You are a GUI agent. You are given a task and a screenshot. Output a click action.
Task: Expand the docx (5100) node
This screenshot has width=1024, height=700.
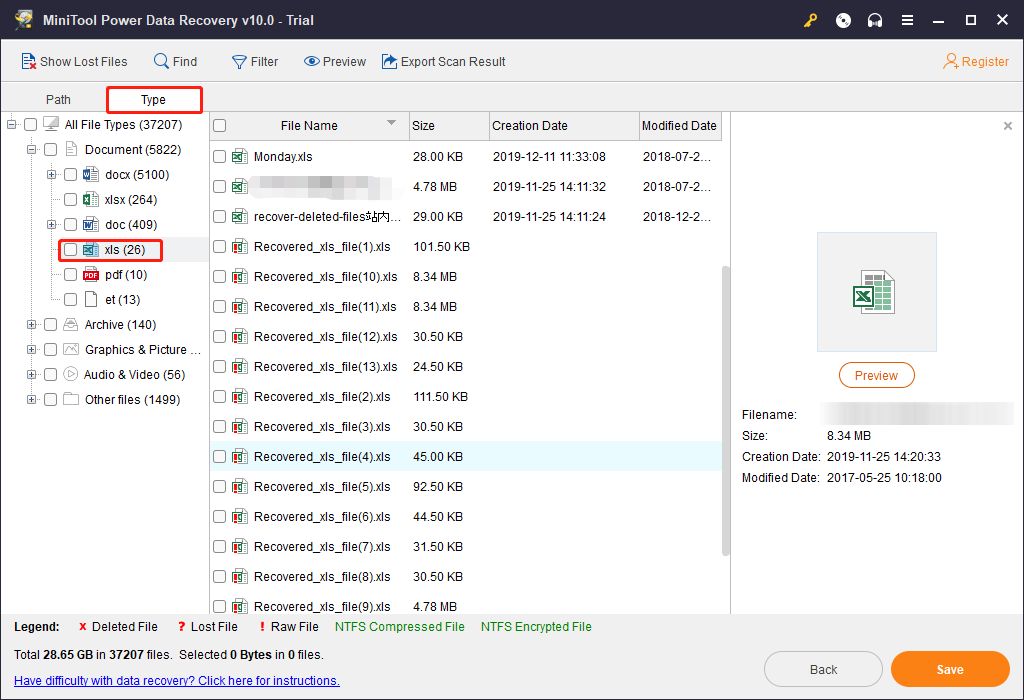click(51, 174)
